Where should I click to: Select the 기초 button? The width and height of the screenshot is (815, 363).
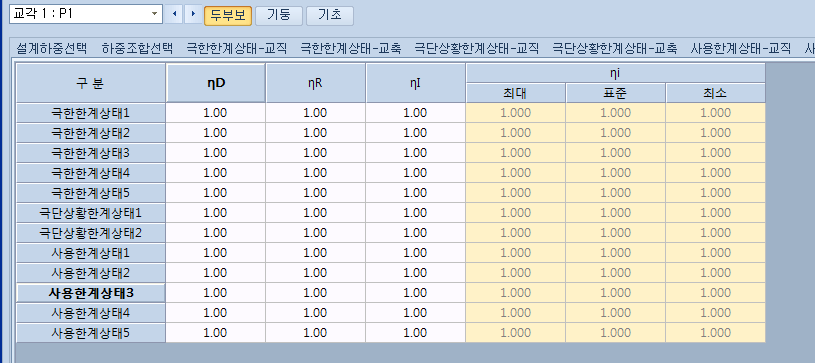[330, 15]
